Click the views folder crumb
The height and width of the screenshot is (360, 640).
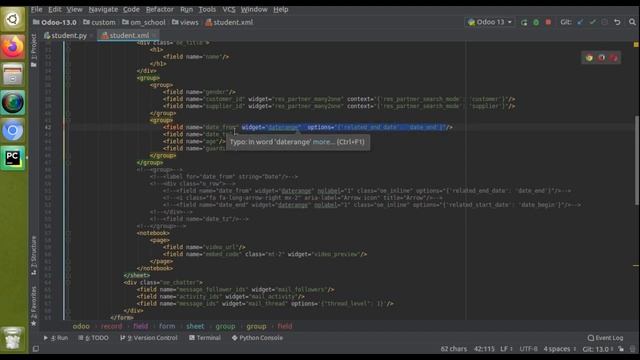pos(185,22)
